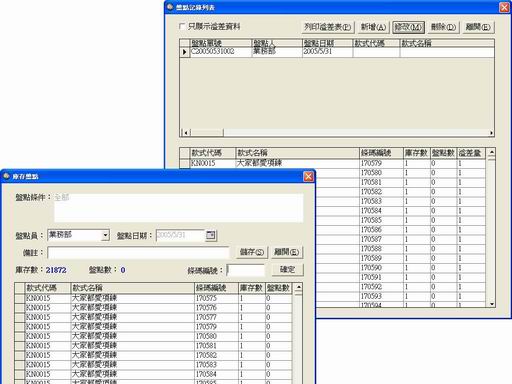The image size is (512, 384).
Task: Select barcode 170586 in 盤點記錄列表 grid
Action: pos(381,230)
